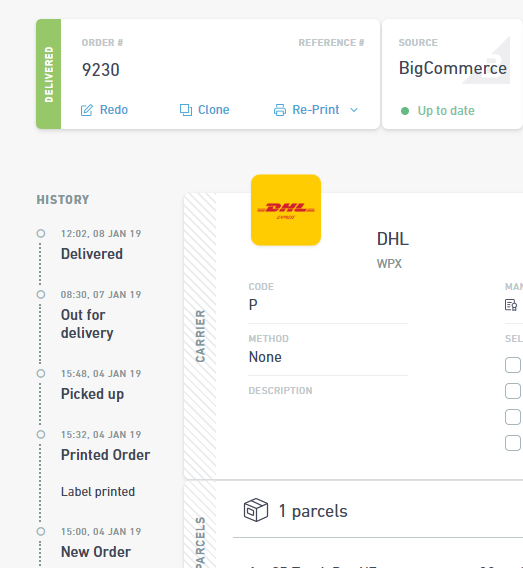523x568 pixels.
Task: Click the Up to date status text
Action: pyautogui.click(x=446, y=111)
